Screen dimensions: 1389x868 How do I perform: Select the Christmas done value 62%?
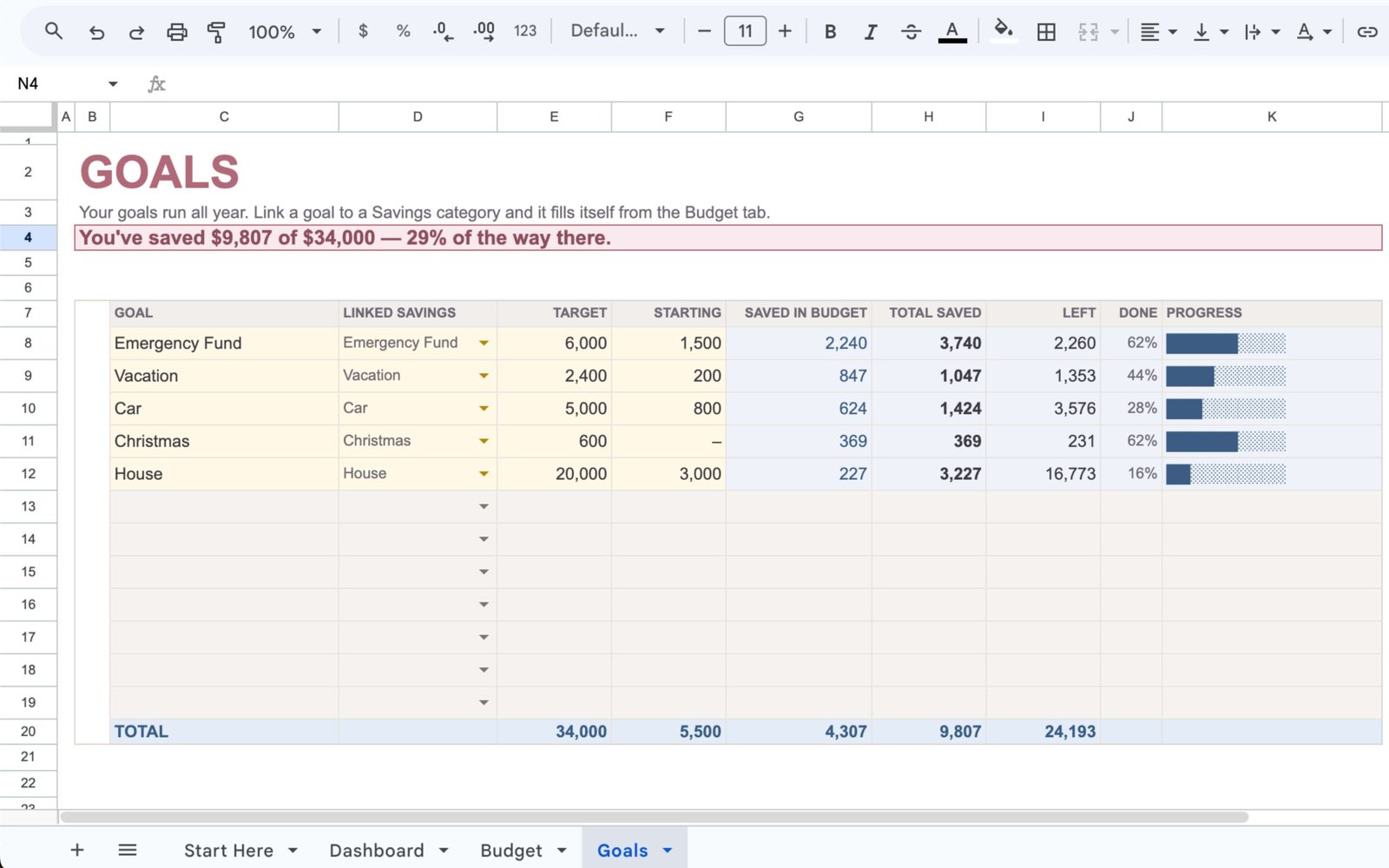tap(1131, 441)
